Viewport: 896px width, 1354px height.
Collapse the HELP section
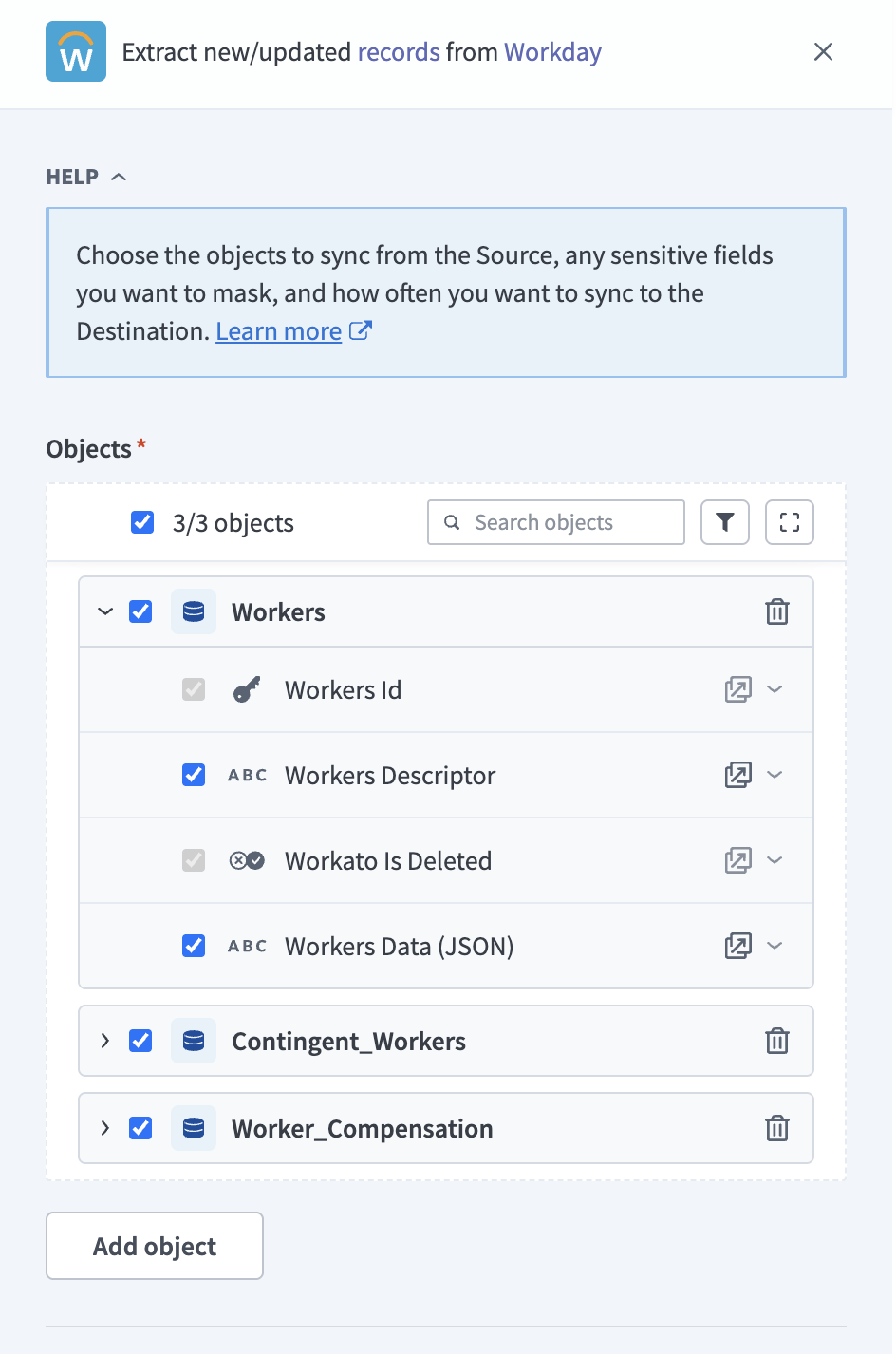coord(119,177)
